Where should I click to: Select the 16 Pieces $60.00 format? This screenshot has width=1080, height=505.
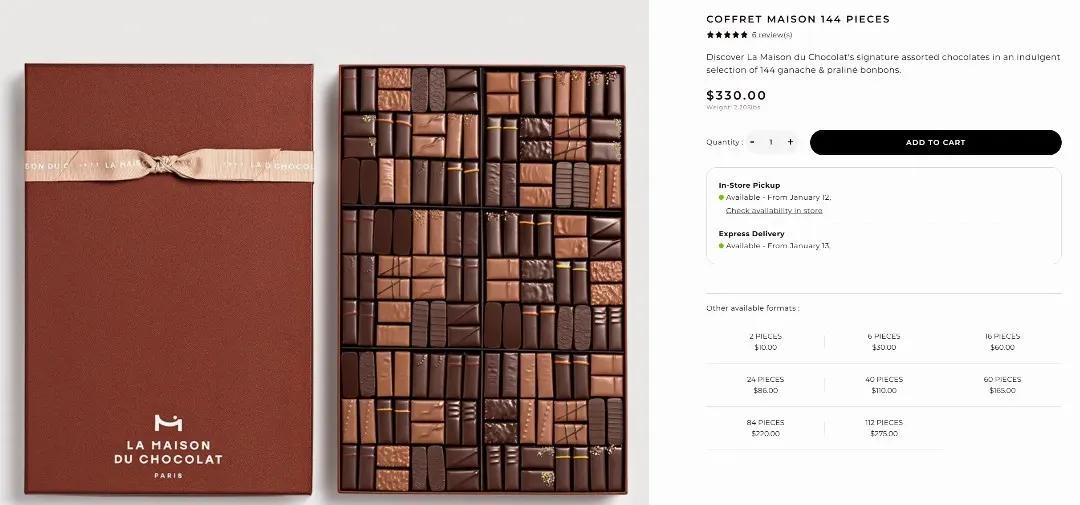tap(1002, 342)
